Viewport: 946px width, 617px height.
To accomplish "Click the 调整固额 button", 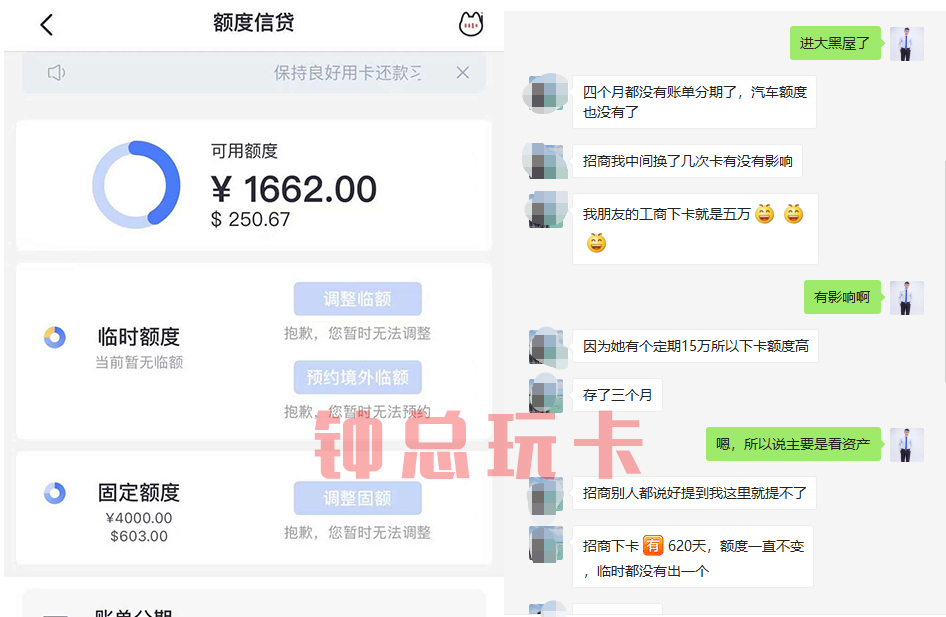I will pyautogui.click(x=358, y=498).
